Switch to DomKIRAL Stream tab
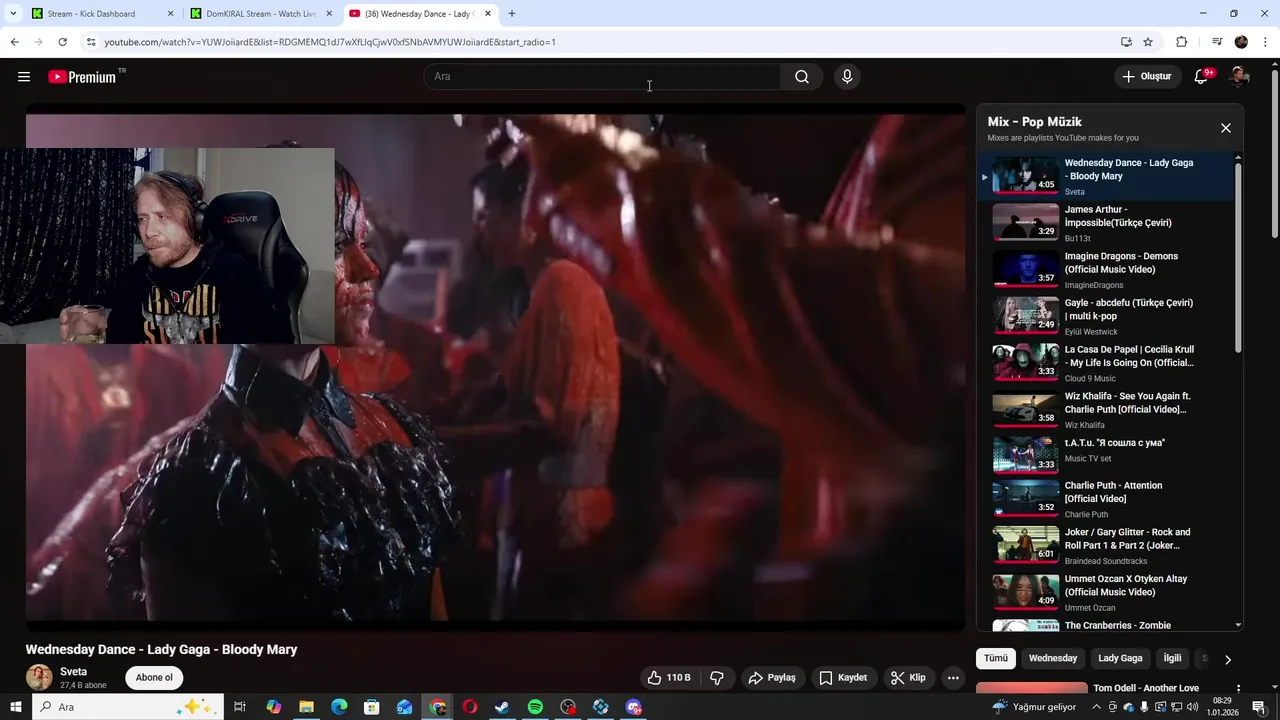 pyautogui.click(x=260, y=14)
